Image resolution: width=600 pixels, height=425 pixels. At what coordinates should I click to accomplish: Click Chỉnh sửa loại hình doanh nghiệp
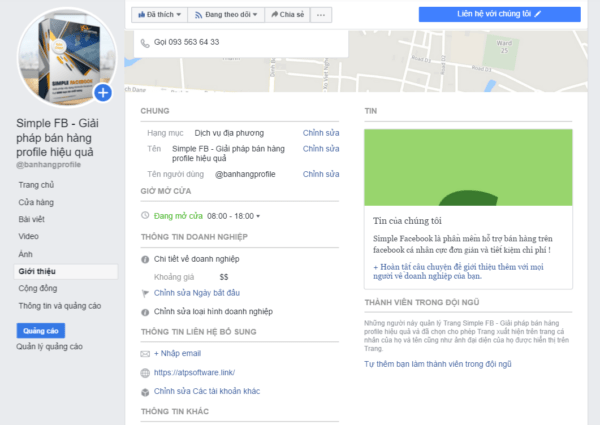pos(213,312)
